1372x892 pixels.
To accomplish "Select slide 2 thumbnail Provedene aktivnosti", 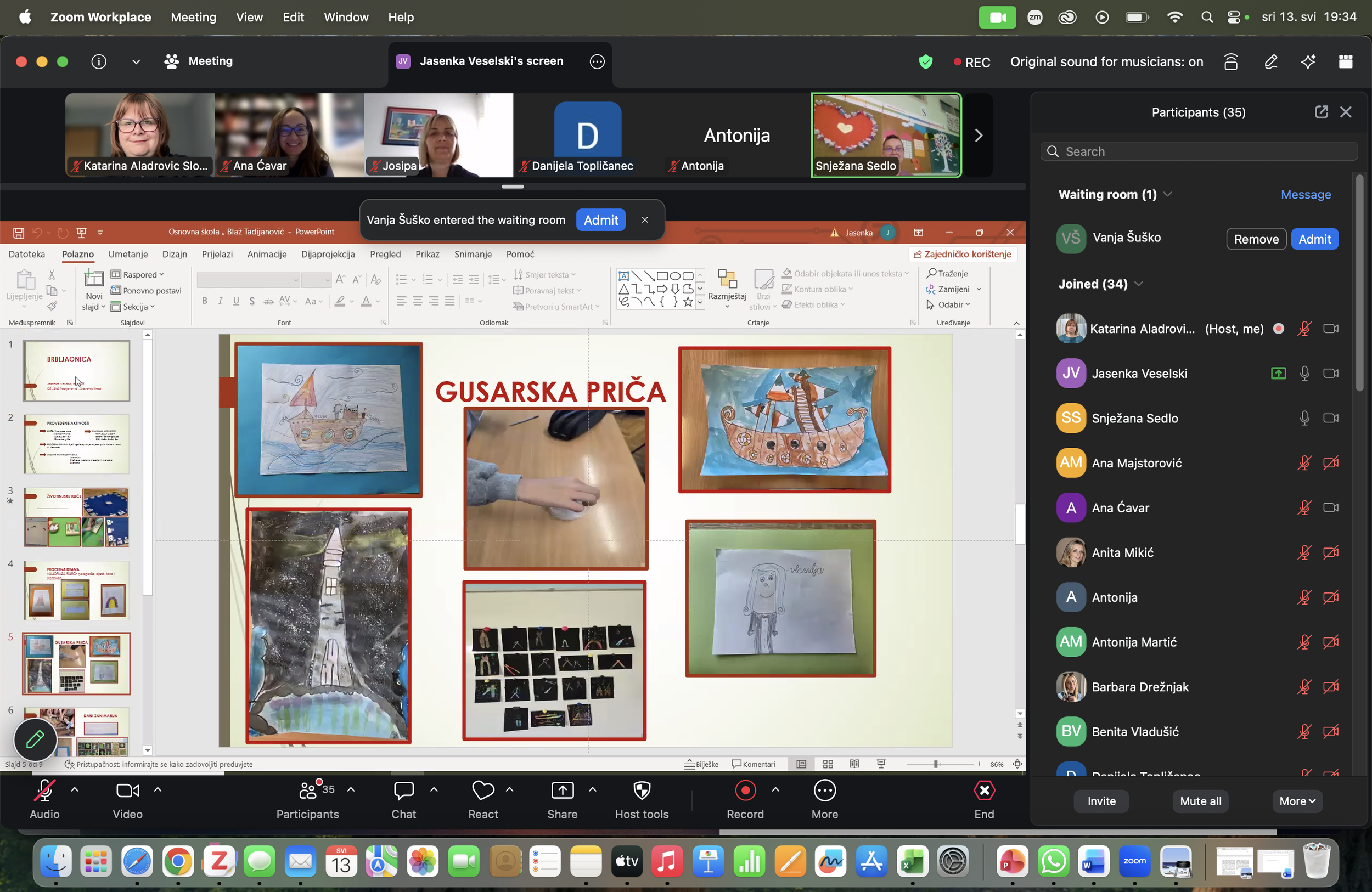I will point(76,444).
